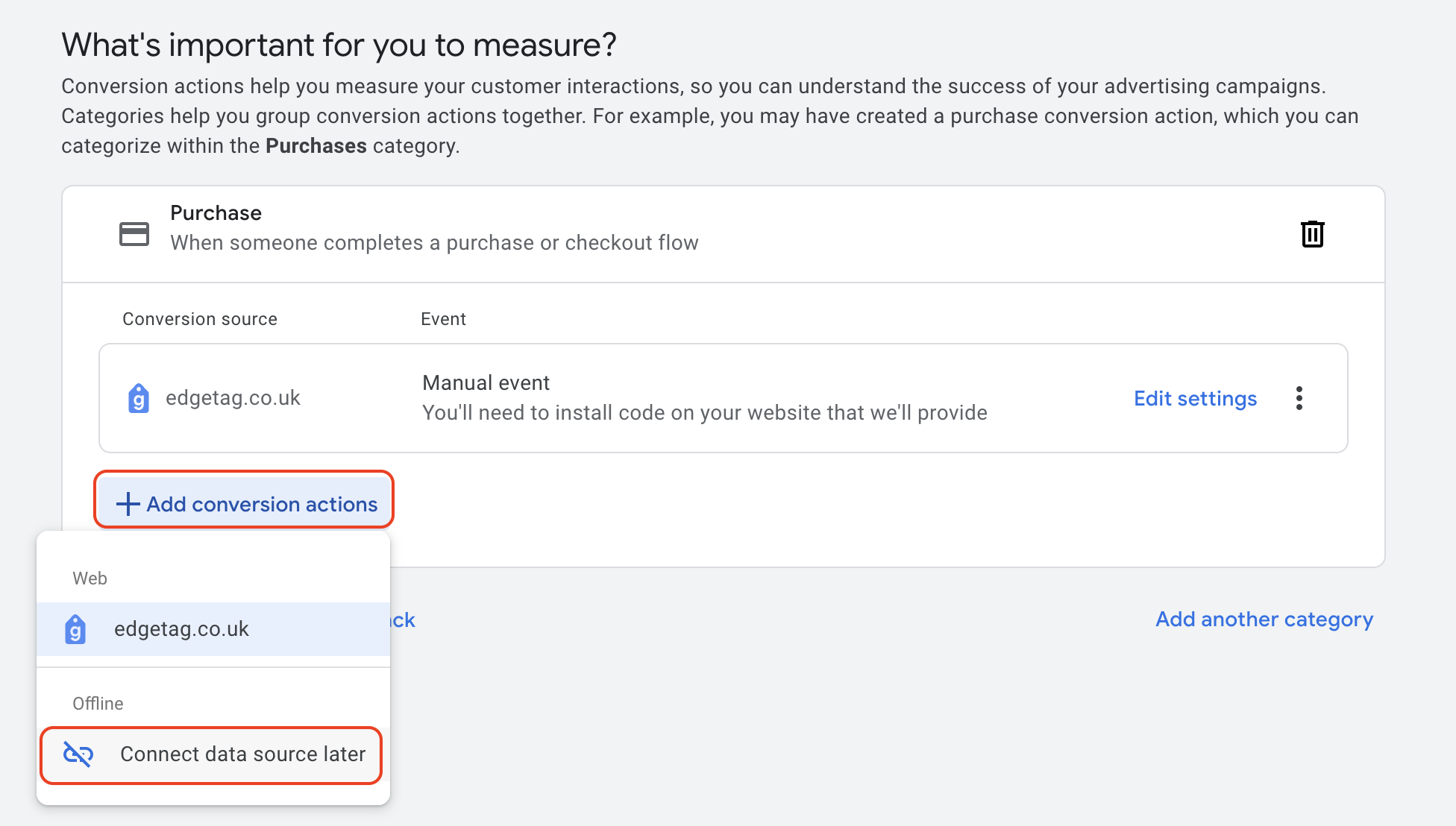Delete the Purchase category with trash icon

tap(1312, 234)
